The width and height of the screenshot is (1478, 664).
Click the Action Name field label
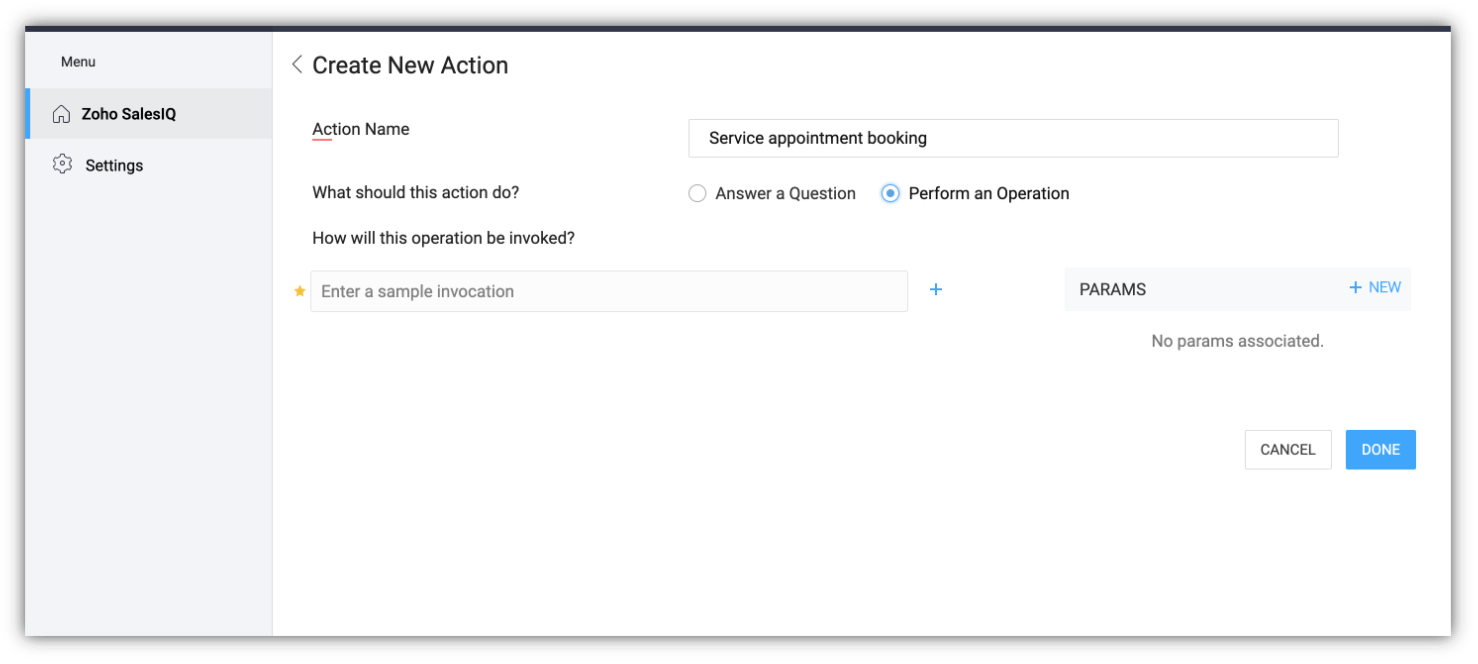pos(361,129)
